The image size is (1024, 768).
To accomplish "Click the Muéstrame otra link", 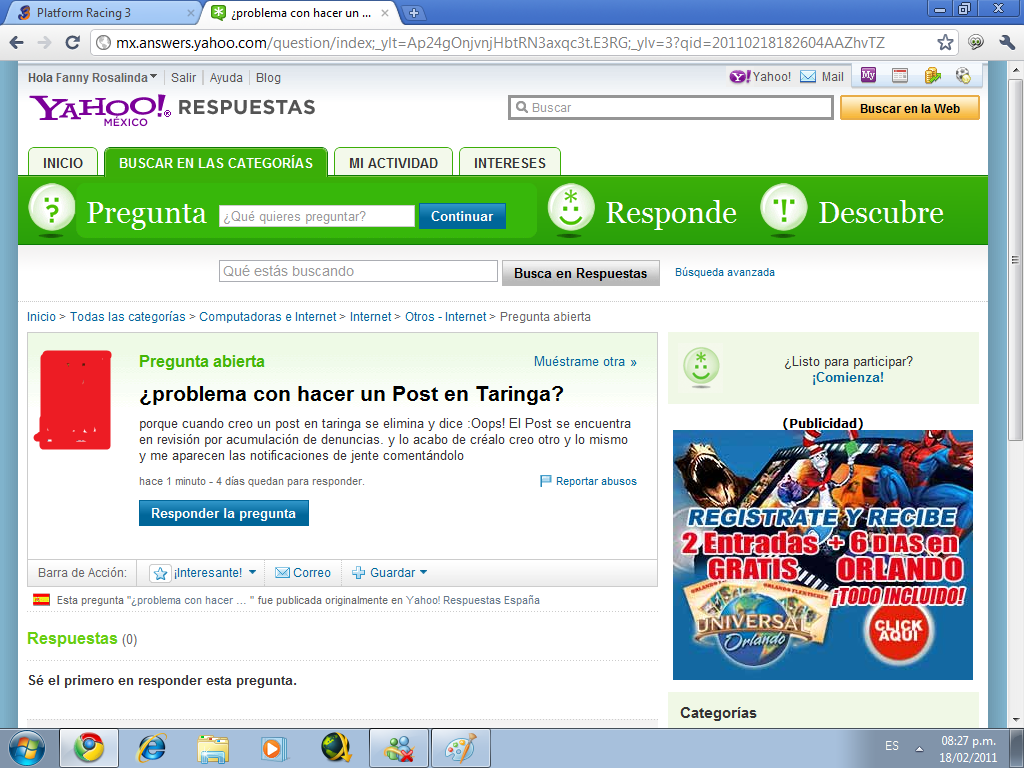I will point(585,362).
